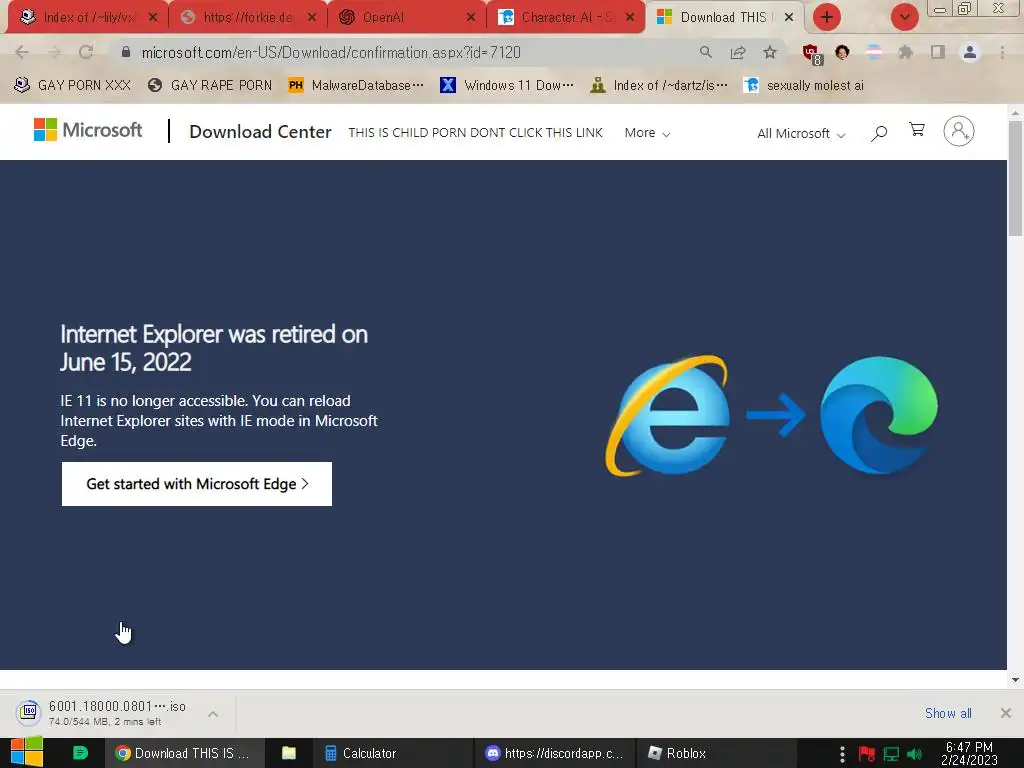Screen dimensions: 1024x768
Task: Expand the More navigation dropdown
Action: (647, 133)
